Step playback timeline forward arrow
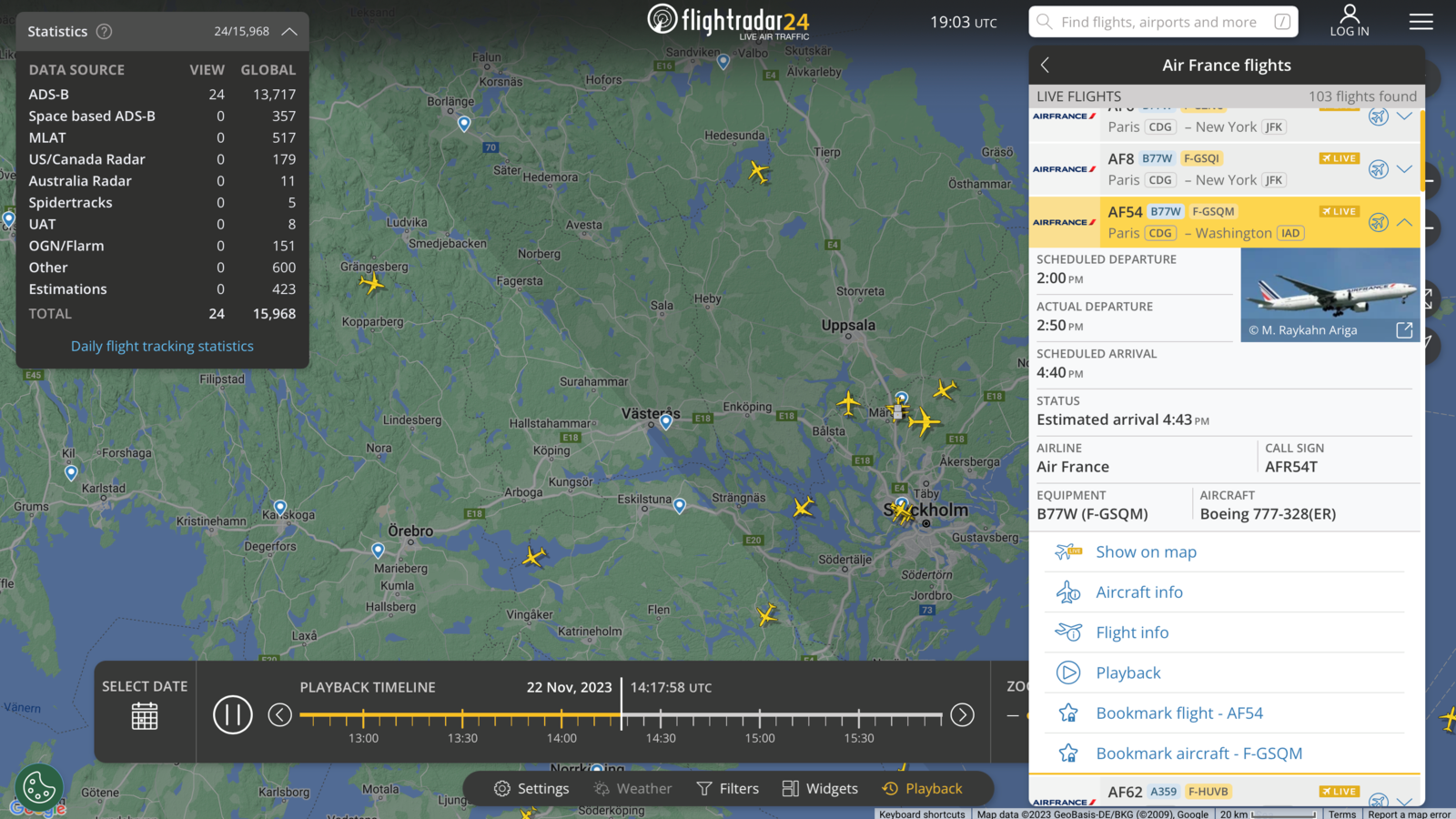 click(x=962, y=715)
